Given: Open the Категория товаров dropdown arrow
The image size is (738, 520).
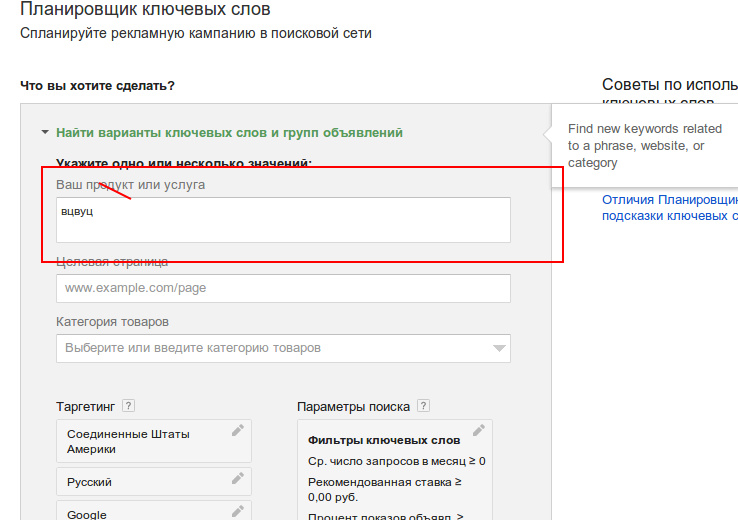Looking at the screenshot, I should tap(499, 348).
